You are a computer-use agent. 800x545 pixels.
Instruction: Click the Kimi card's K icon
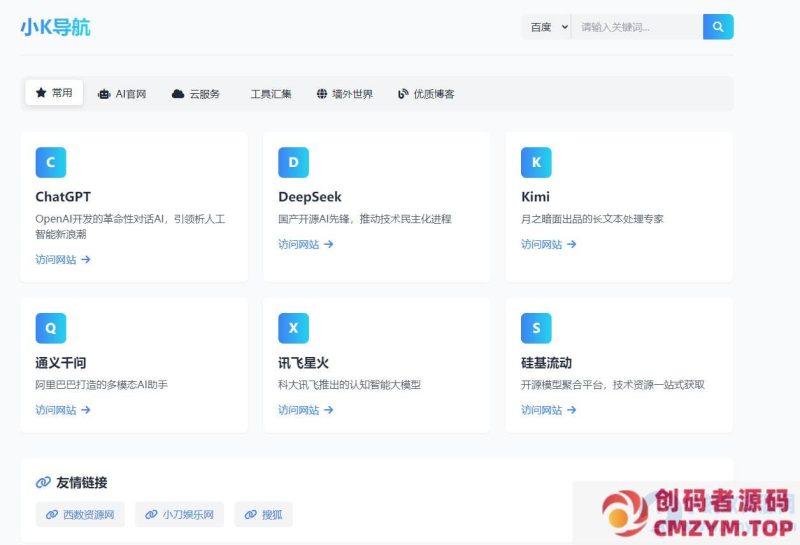536,162
